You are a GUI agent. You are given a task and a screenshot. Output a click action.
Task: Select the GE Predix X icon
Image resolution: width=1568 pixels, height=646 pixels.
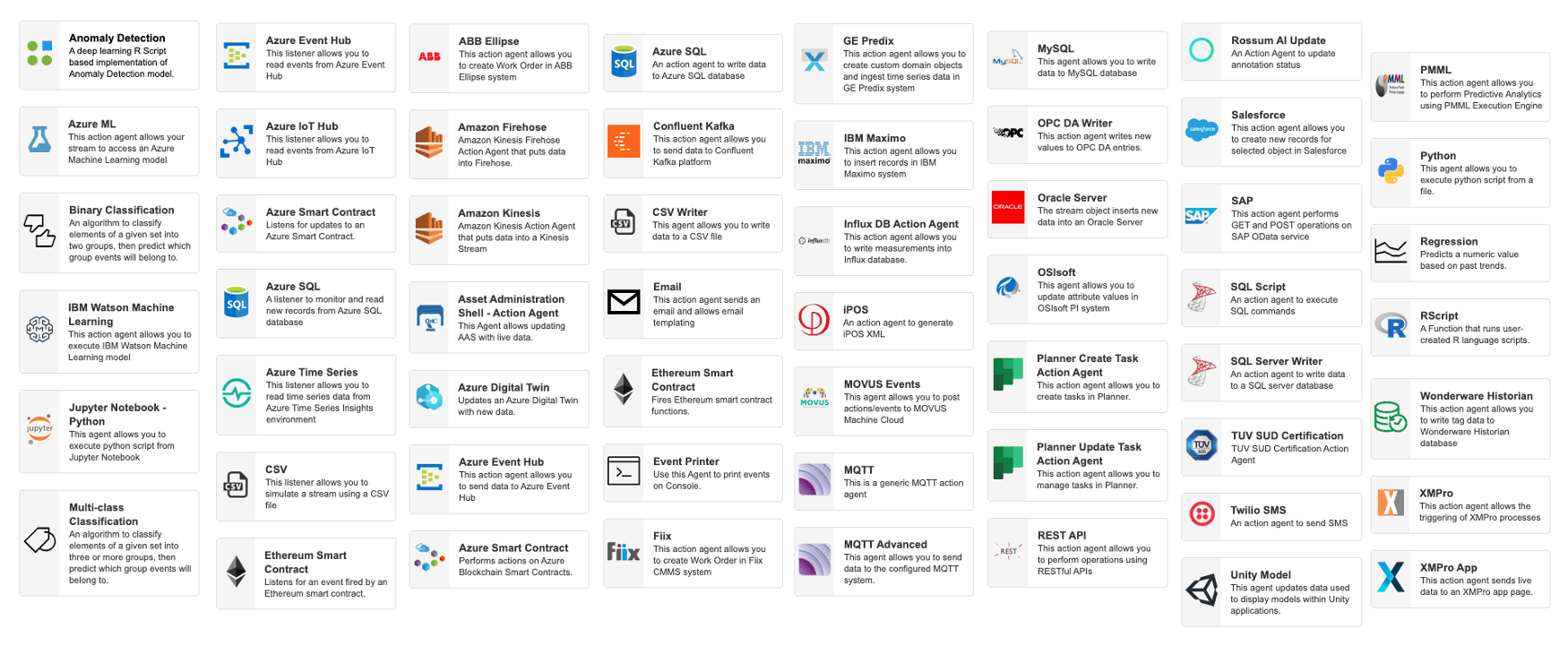(814, 61)
